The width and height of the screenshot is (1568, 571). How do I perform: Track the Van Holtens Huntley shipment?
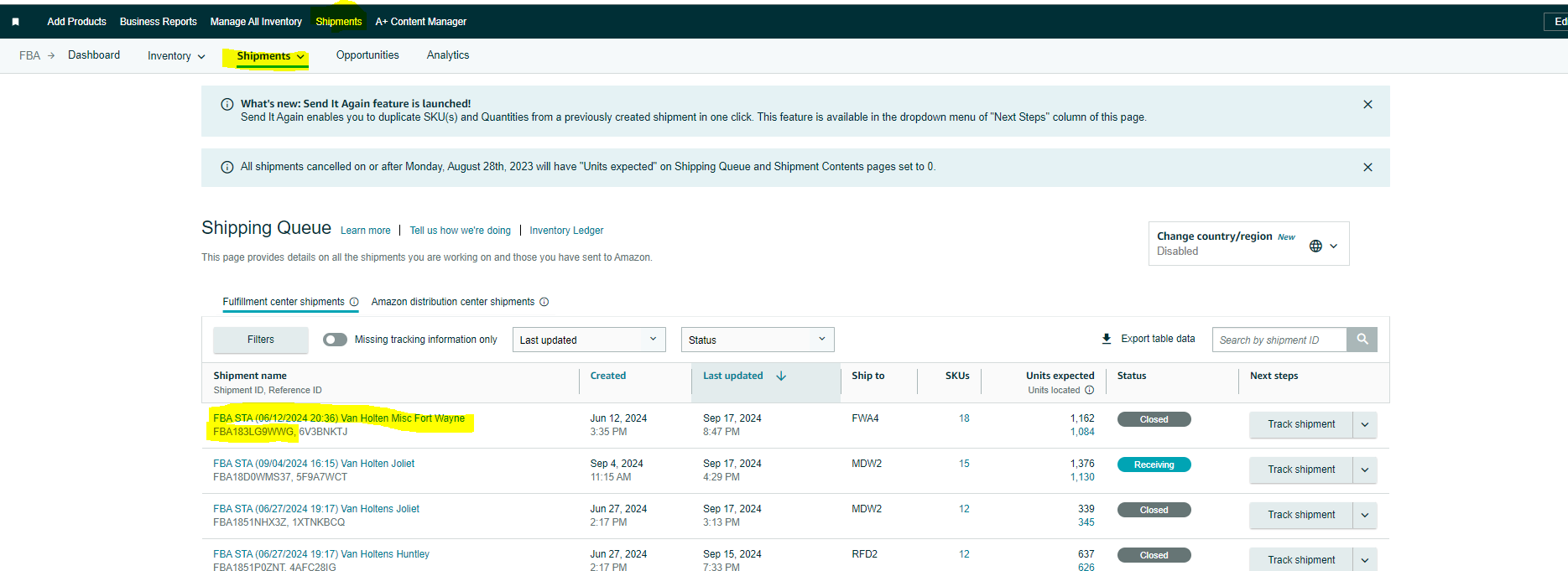1301,560
